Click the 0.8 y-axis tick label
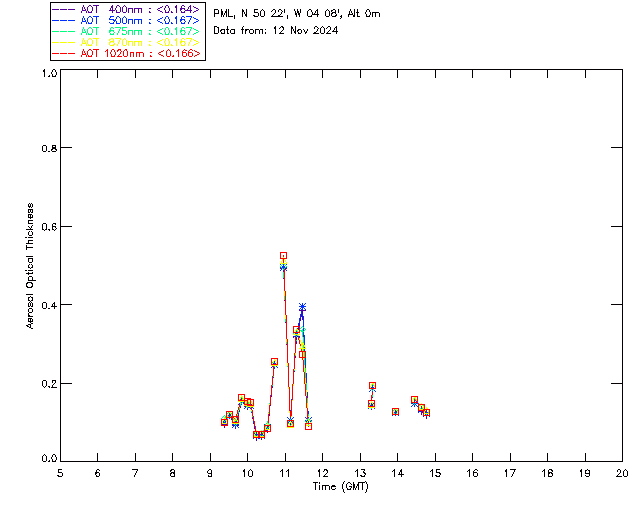Image resolution: width=640 pixels, height=512 pixels. pos(49,148)
